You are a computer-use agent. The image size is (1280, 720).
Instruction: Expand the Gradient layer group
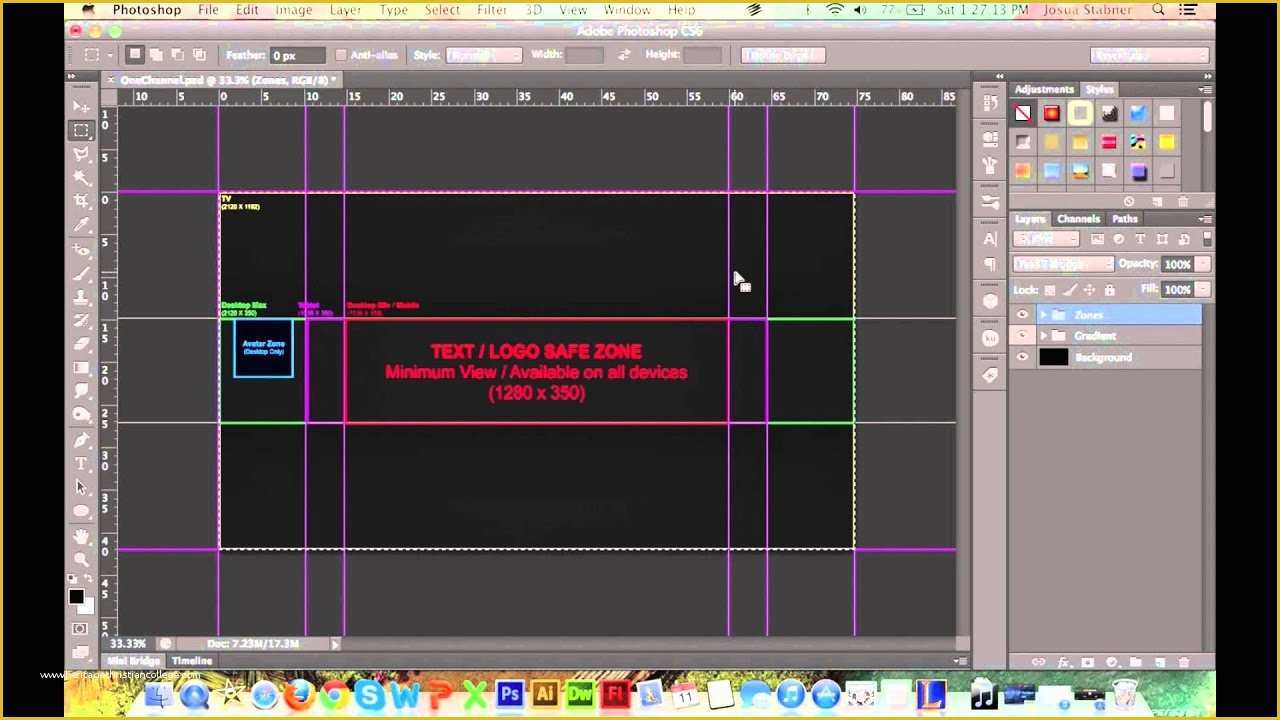[x=1044, y=336]
